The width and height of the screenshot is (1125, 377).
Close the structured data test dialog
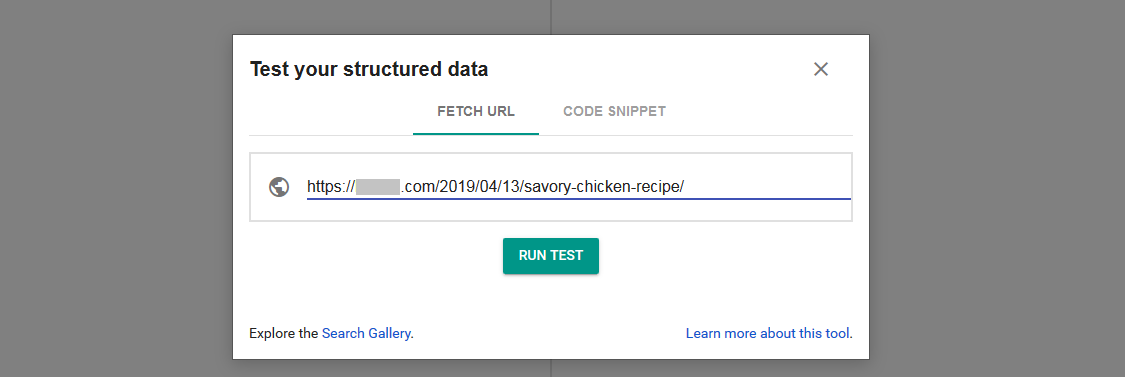tap(821, 69)
